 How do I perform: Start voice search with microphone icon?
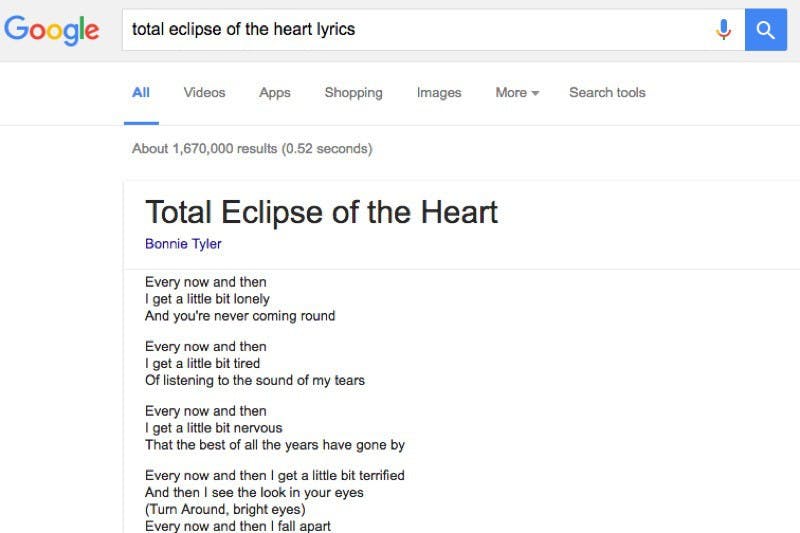(x=723, y=30)
